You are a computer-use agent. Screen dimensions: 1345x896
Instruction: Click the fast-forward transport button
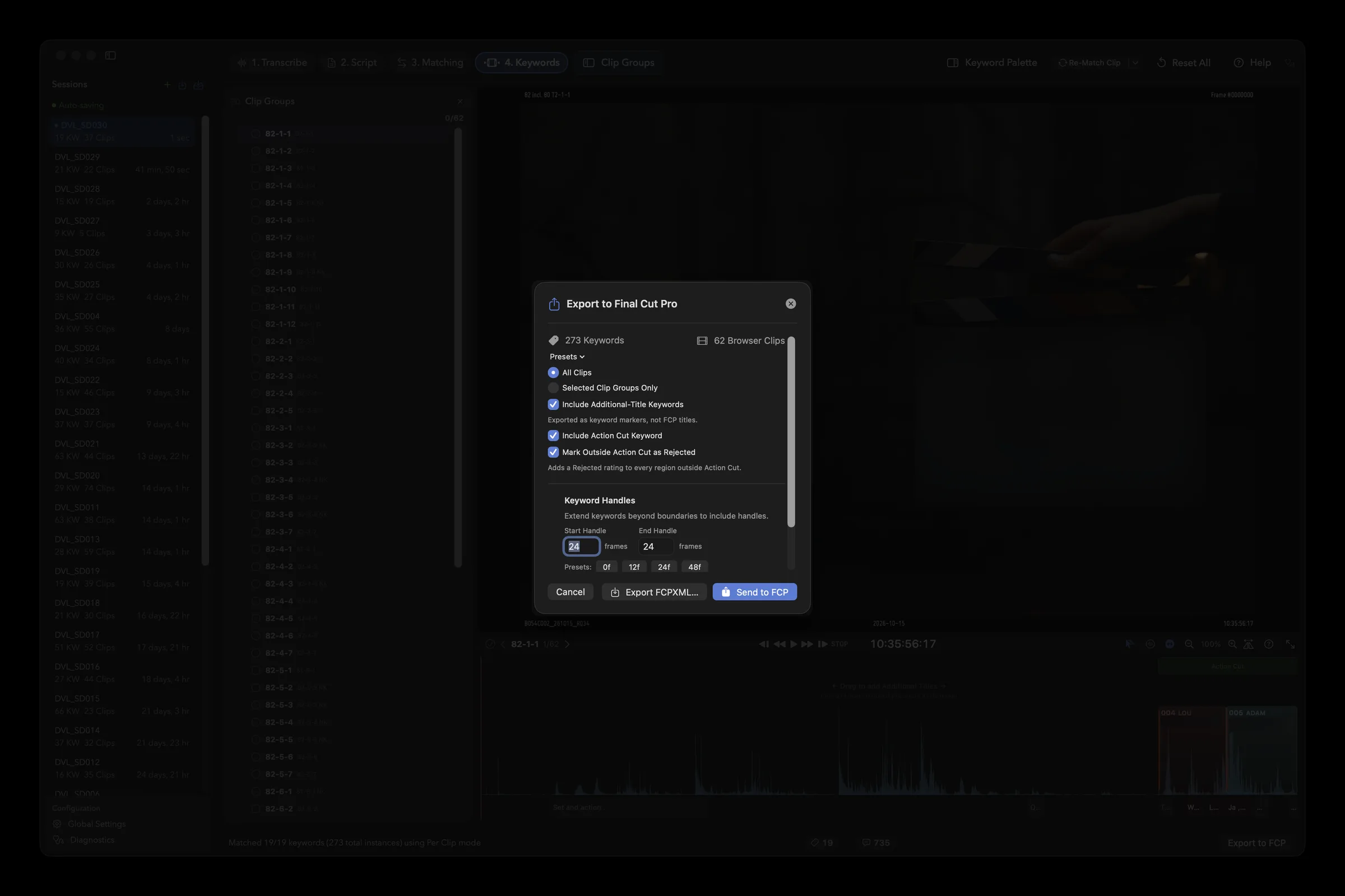coord(807,644)
